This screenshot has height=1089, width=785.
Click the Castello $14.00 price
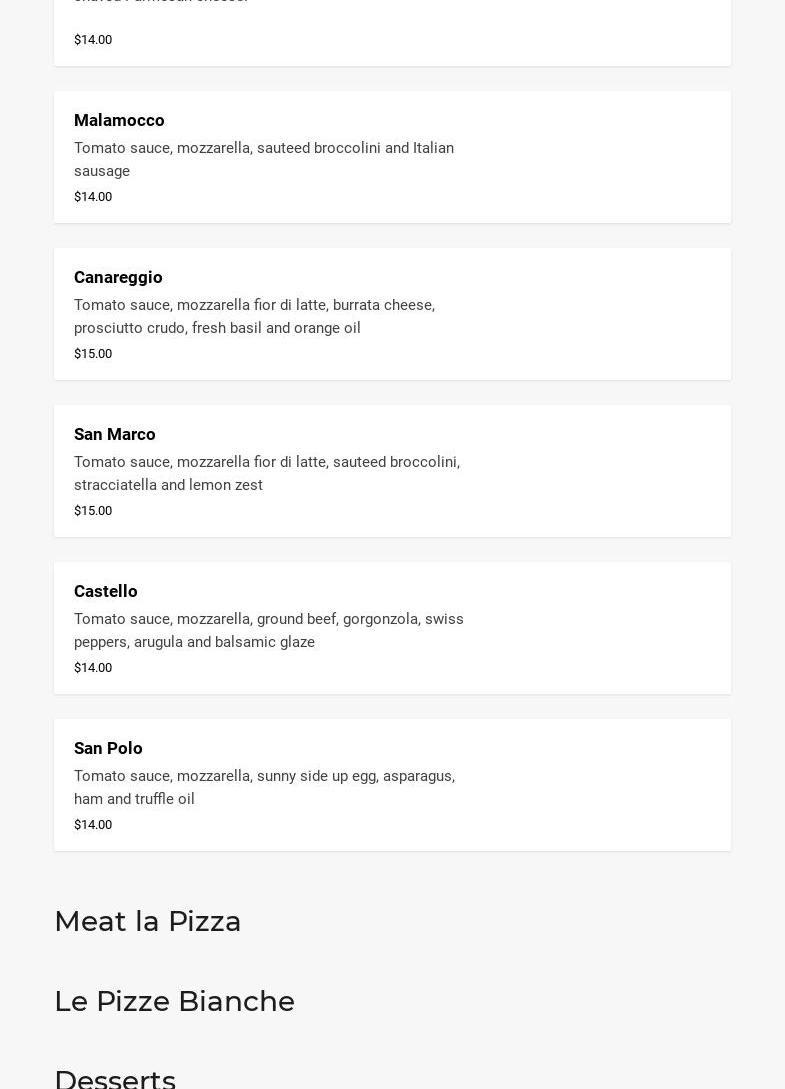point(93,668)
